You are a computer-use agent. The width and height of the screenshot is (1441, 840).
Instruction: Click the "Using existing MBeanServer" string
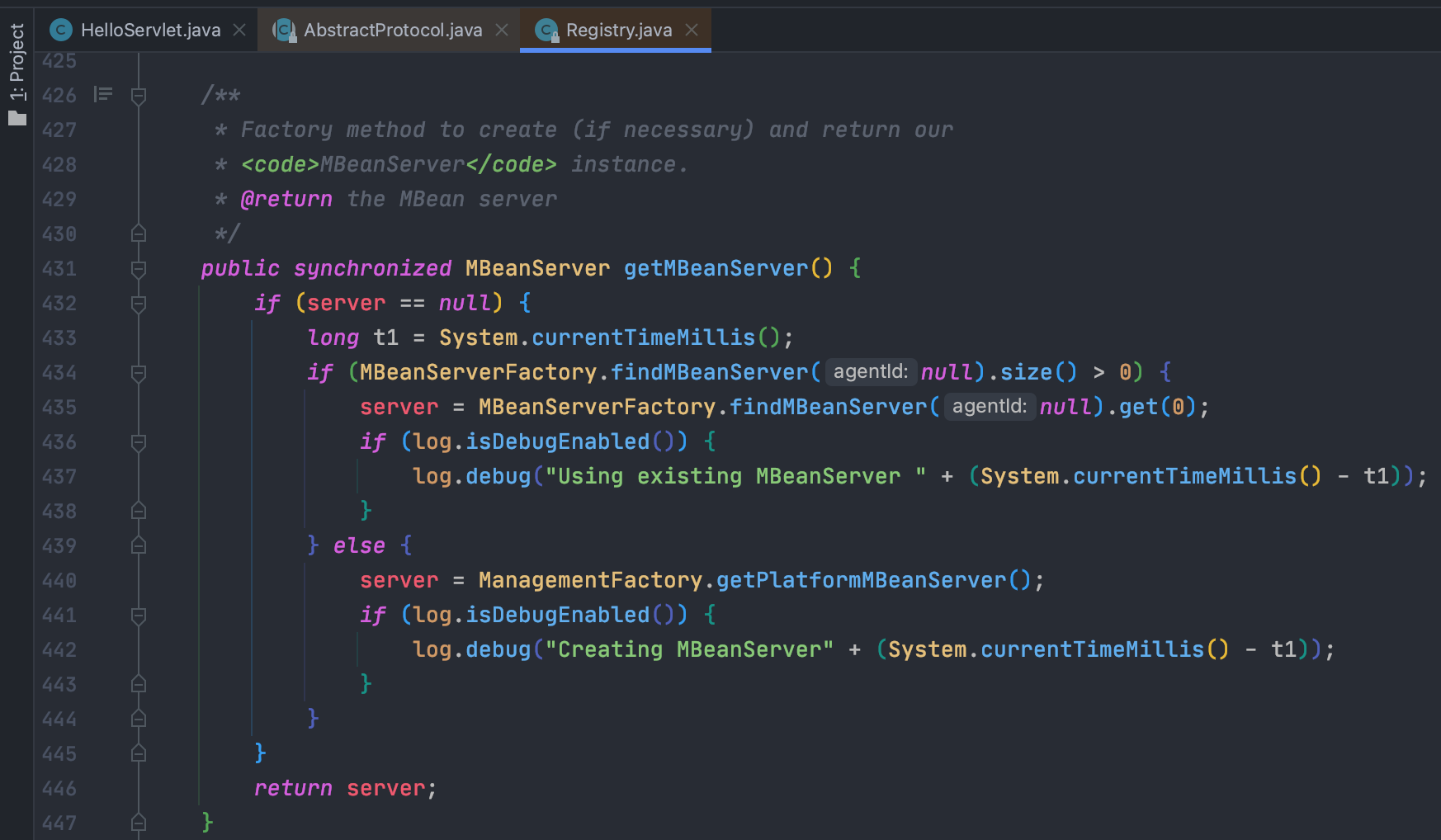click(x=736, y=477)
